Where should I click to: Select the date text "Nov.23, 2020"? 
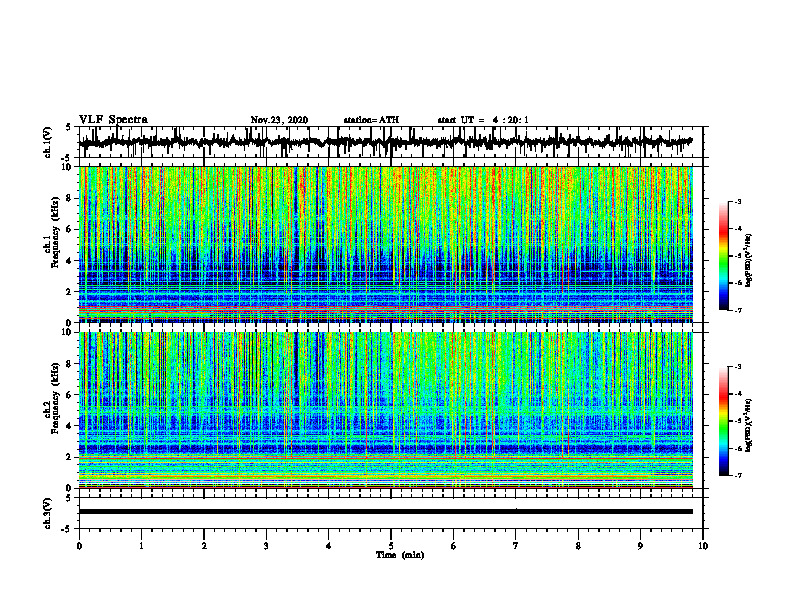[x=279, y=120]
